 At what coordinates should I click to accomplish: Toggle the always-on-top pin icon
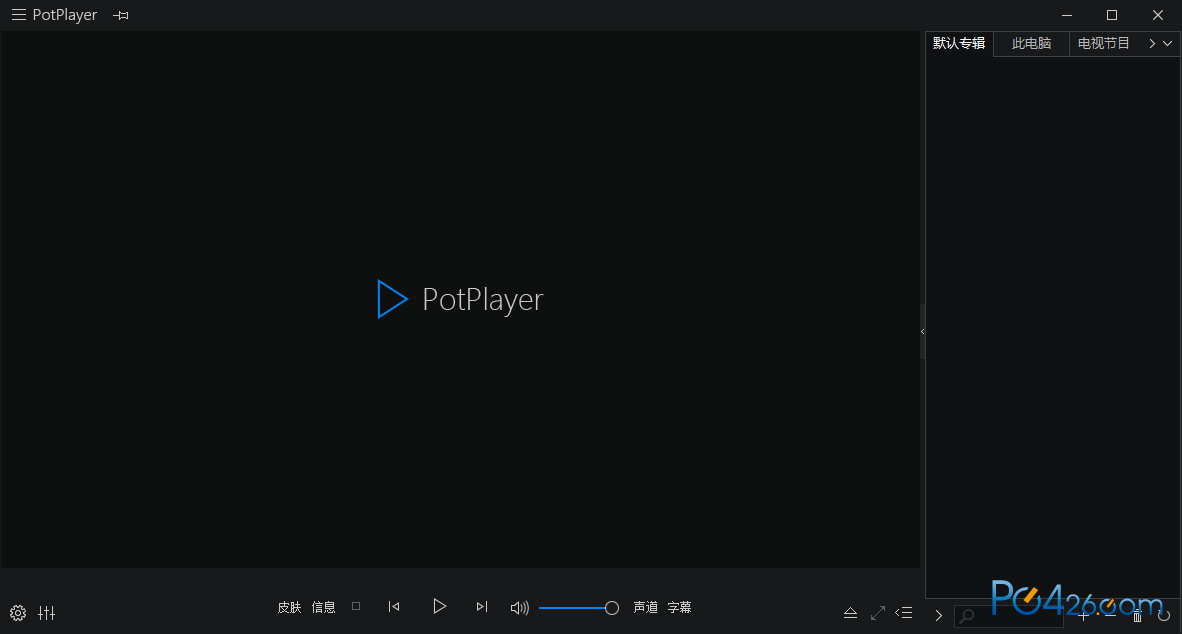coord(121,15)
